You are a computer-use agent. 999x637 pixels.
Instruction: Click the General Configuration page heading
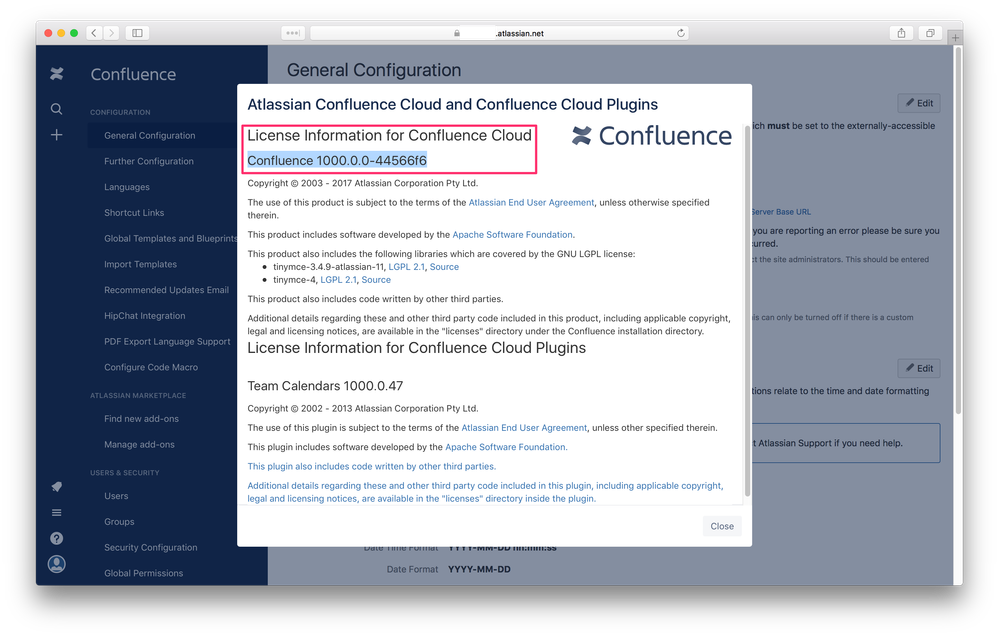coord(374,70)
